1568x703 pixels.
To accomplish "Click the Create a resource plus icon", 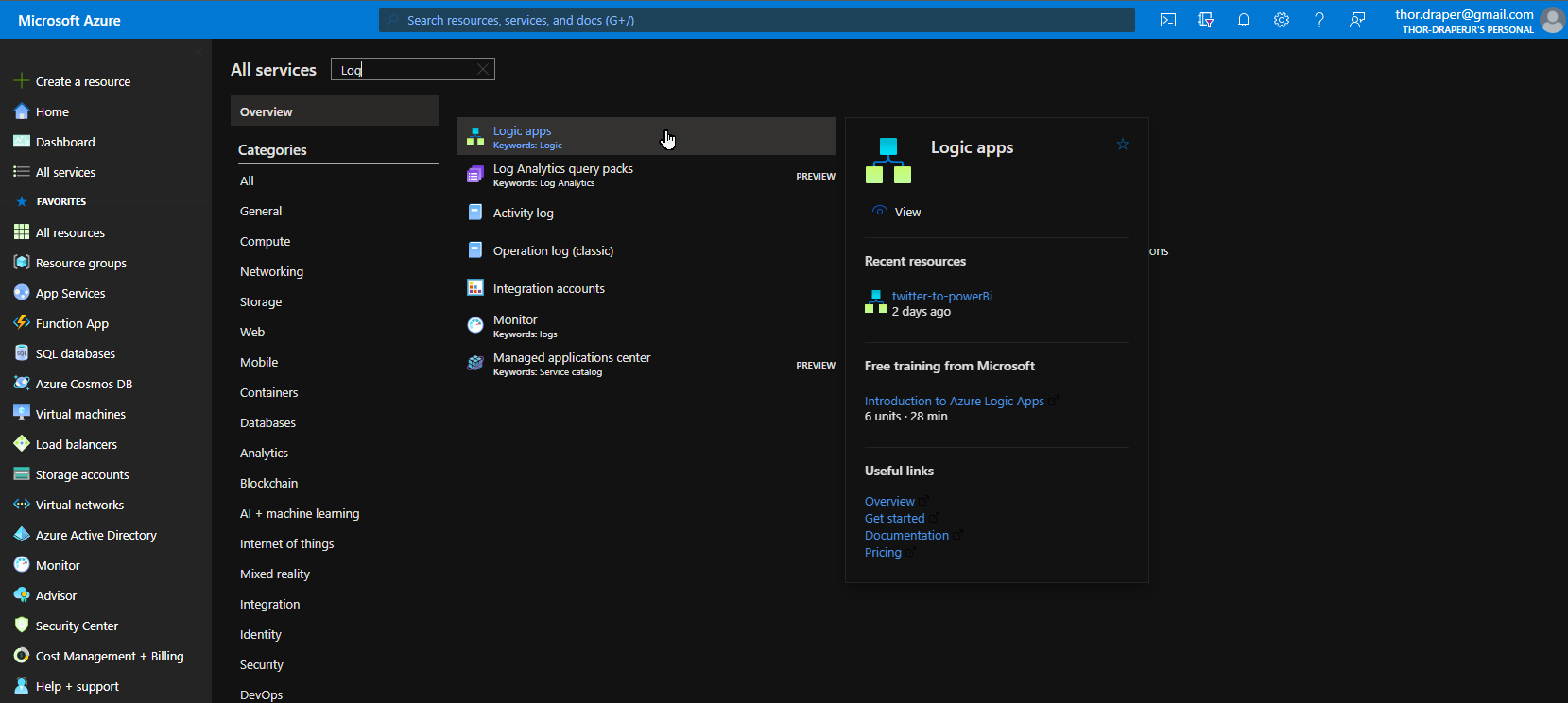I will tap(22, 81).
